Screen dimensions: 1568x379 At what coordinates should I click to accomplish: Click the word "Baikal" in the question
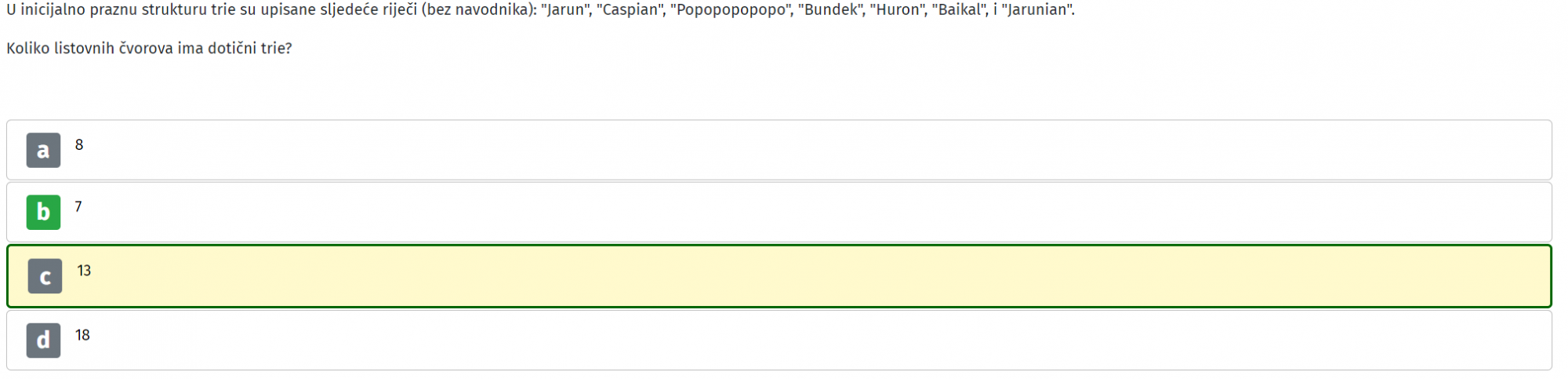click(956, 10)
